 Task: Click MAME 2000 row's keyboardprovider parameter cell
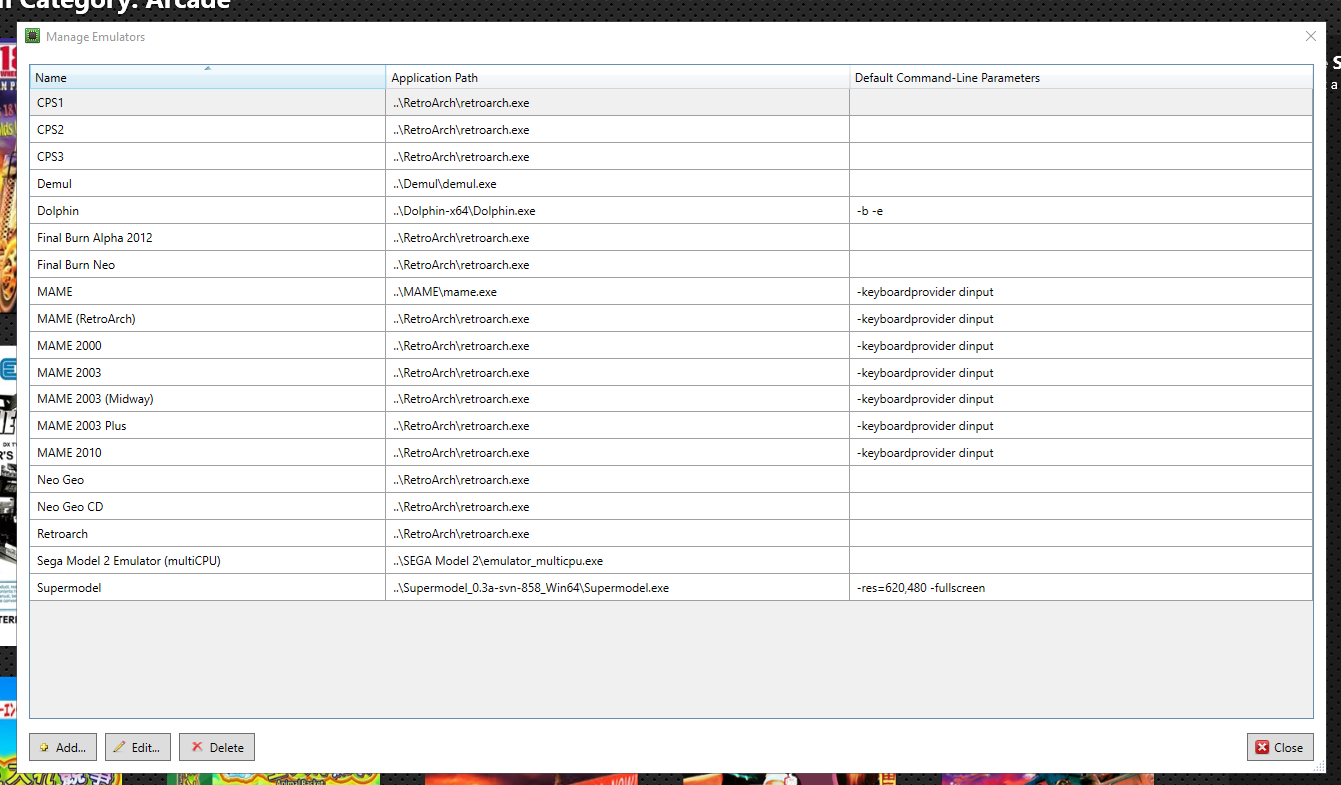(x=1081, y=345)
